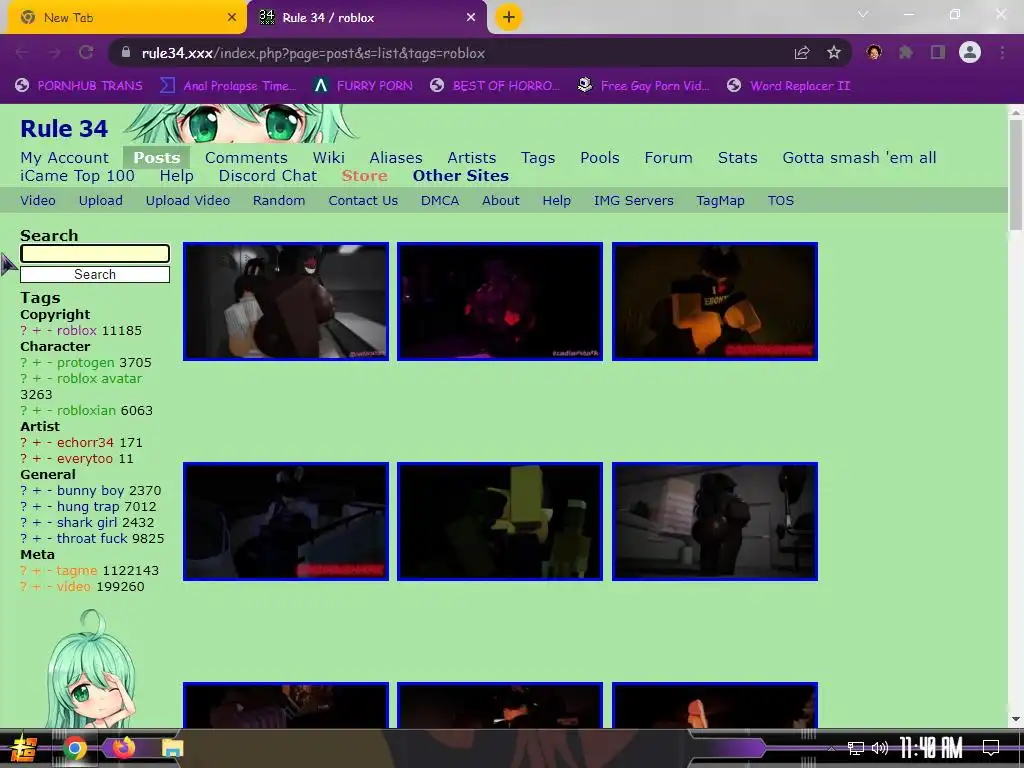Click Upload in the sub-navigation
The image size is (1024, 768).
point(101,200)
